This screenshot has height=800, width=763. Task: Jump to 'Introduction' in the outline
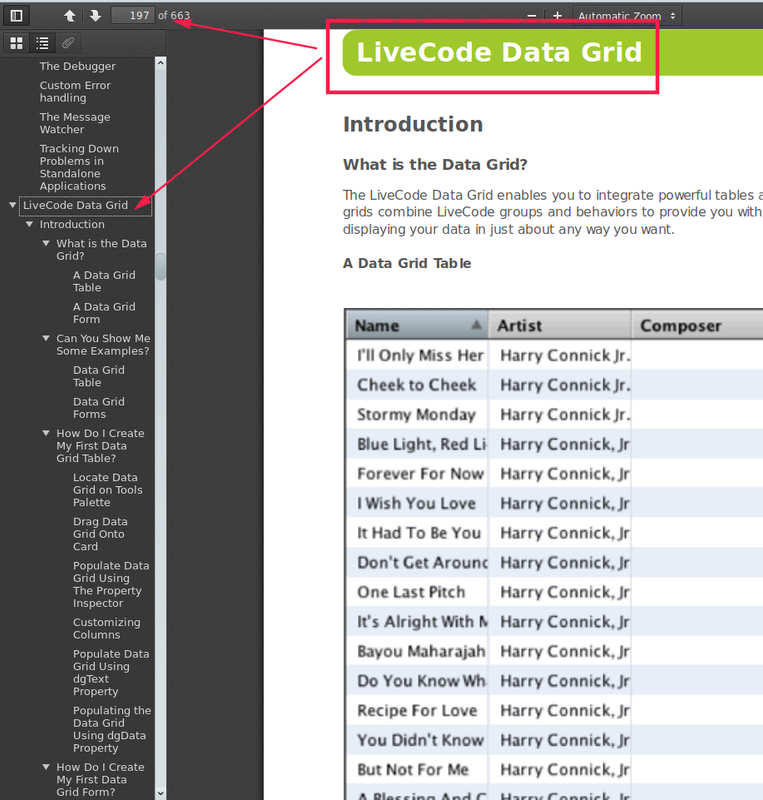click(72, 224)
